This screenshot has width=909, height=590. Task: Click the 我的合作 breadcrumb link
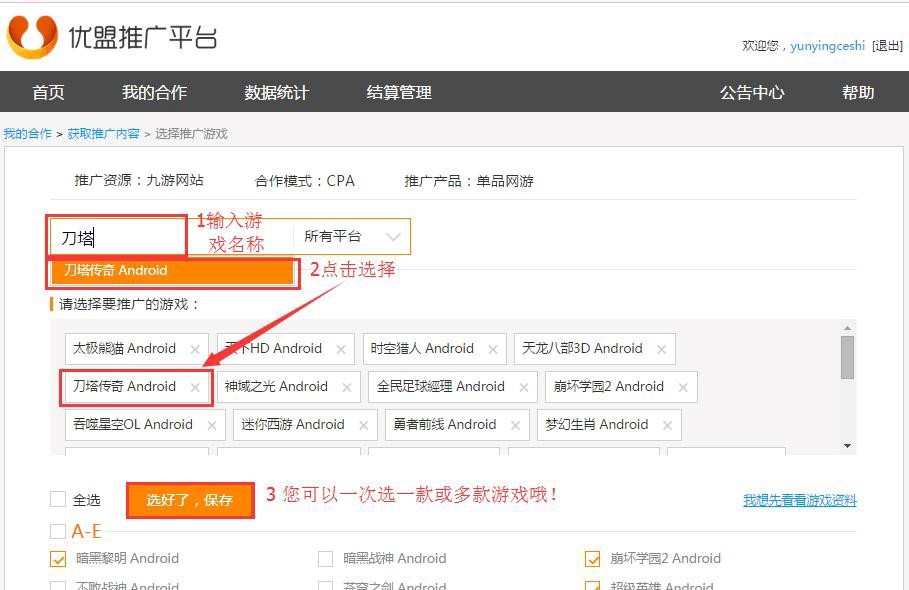click(28, 134)
